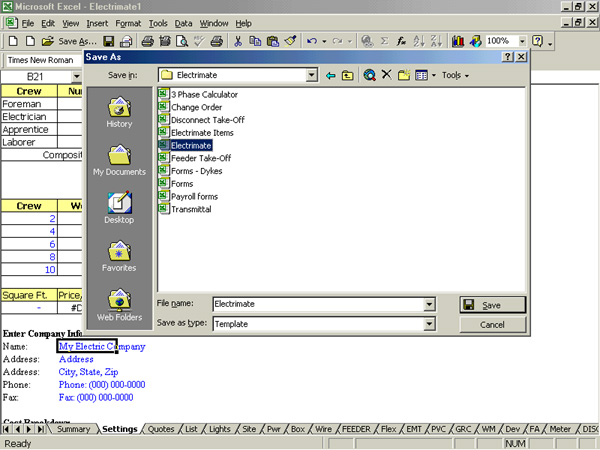Click the Spelling check icon

point(199,41)
